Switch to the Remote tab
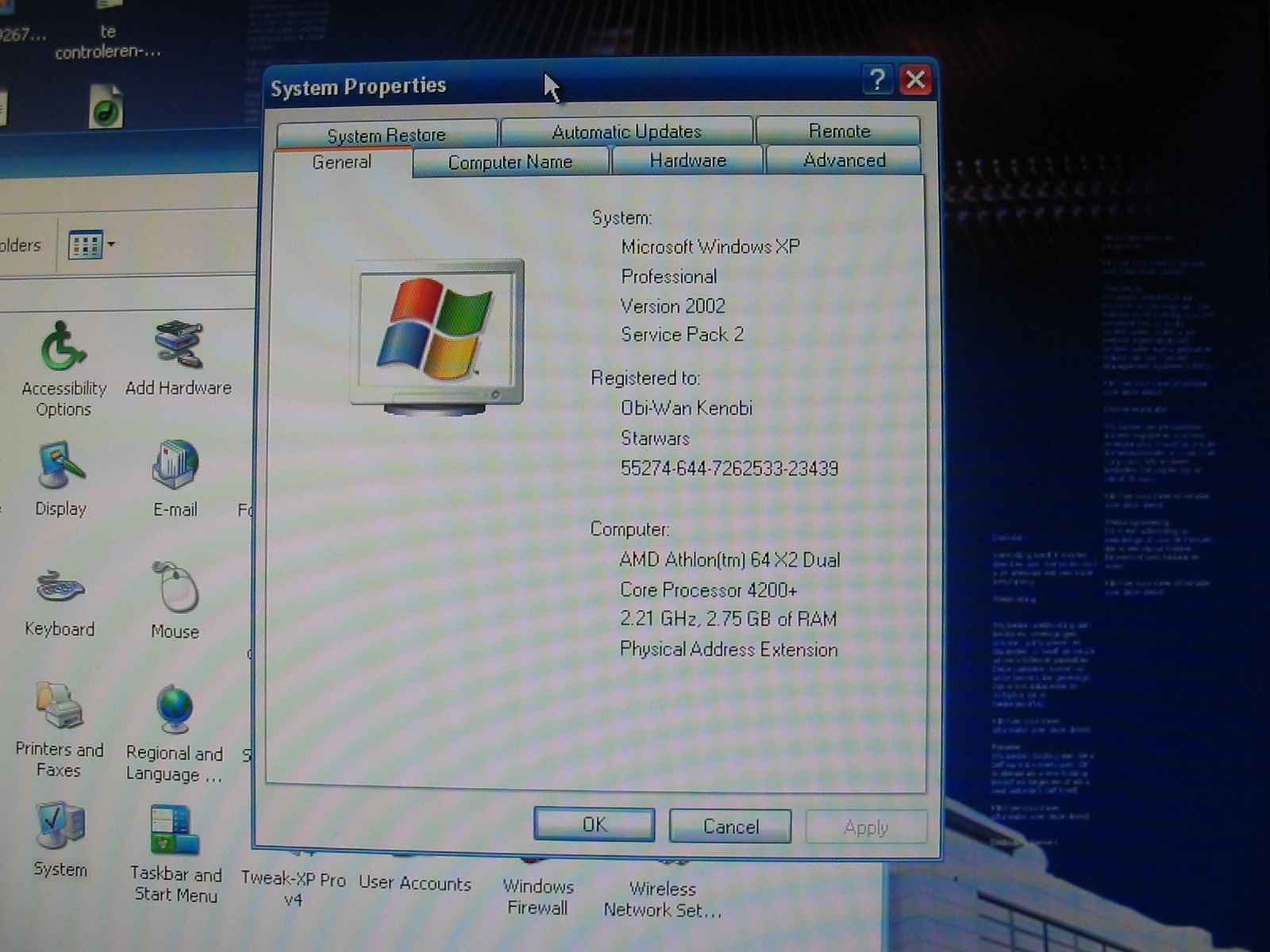1270x952 pixels. pos(839,131)
